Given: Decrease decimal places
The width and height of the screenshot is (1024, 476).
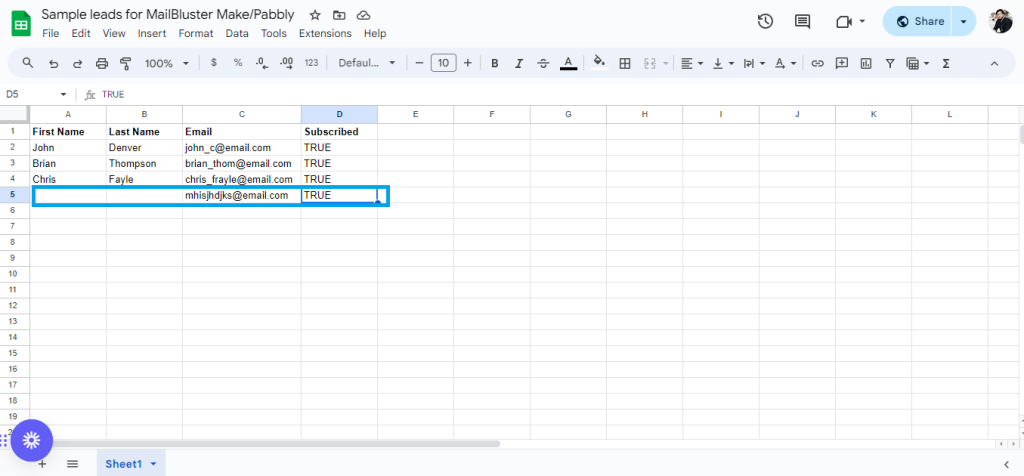Looking at the screenshot, I should click(x=262, y=63).
